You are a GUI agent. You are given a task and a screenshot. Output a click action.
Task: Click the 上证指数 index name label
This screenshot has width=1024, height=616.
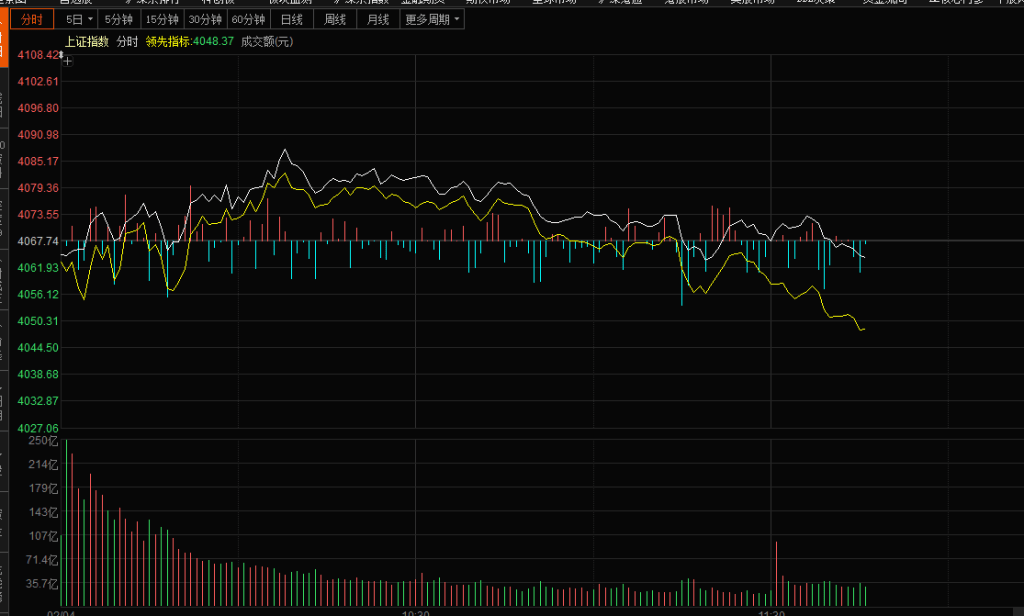click(86, 42)
